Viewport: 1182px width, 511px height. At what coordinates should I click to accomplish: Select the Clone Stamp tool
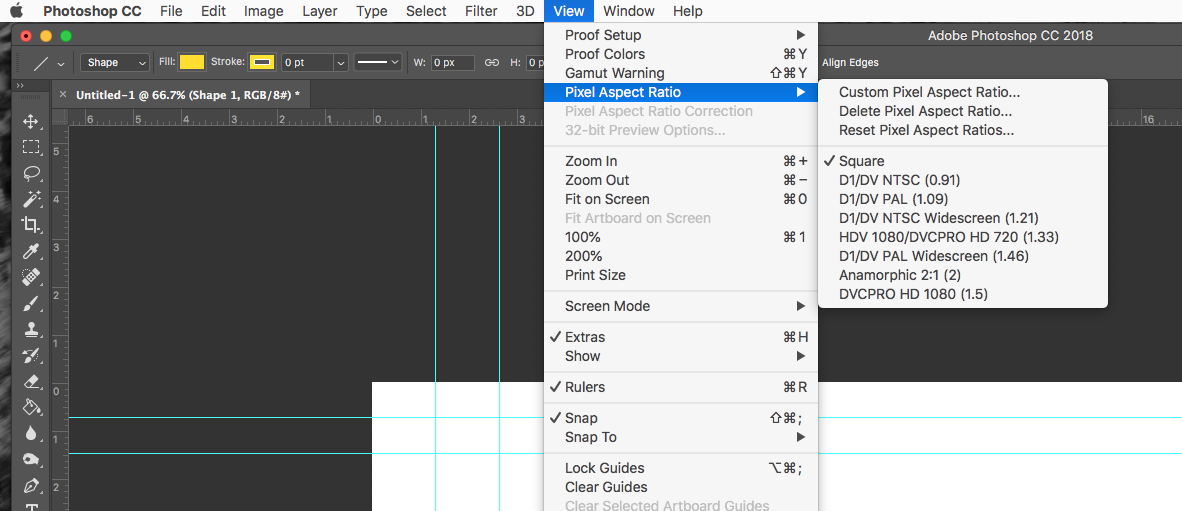(31, 329)
